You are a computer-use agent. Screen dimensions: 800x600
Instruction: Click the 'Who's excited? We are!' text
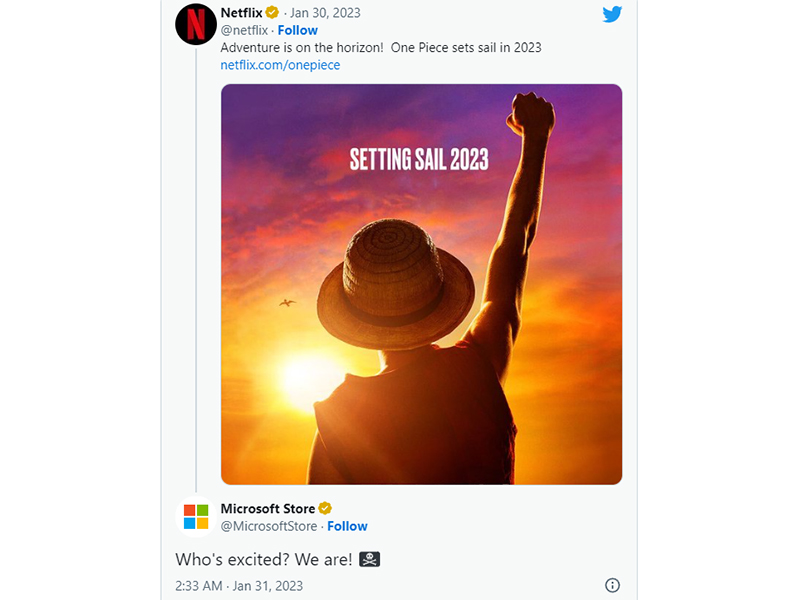click(264, 559)
